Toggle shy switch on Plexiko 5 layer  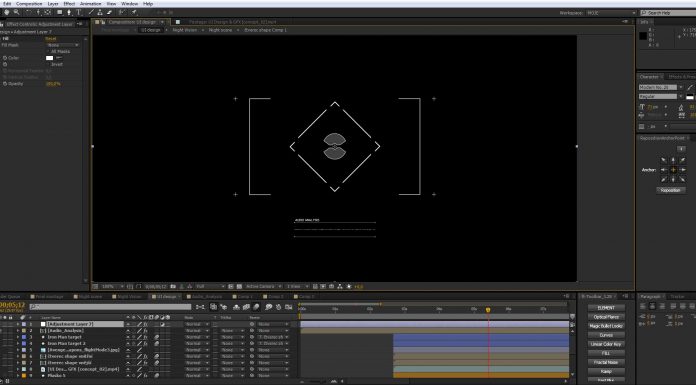click(129, 376)
